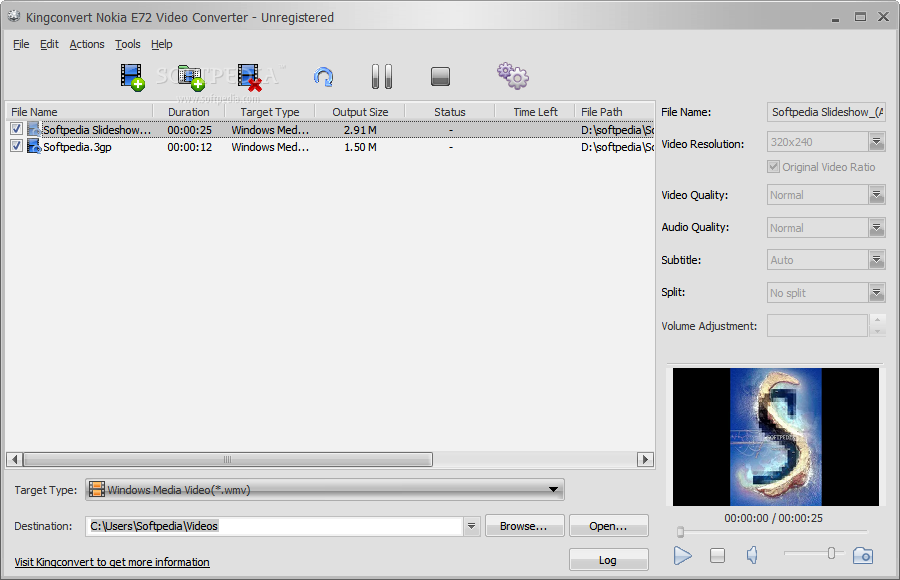The image size is (900, 580).
Task: Click the Destination path input field
Action: [274, 526]
